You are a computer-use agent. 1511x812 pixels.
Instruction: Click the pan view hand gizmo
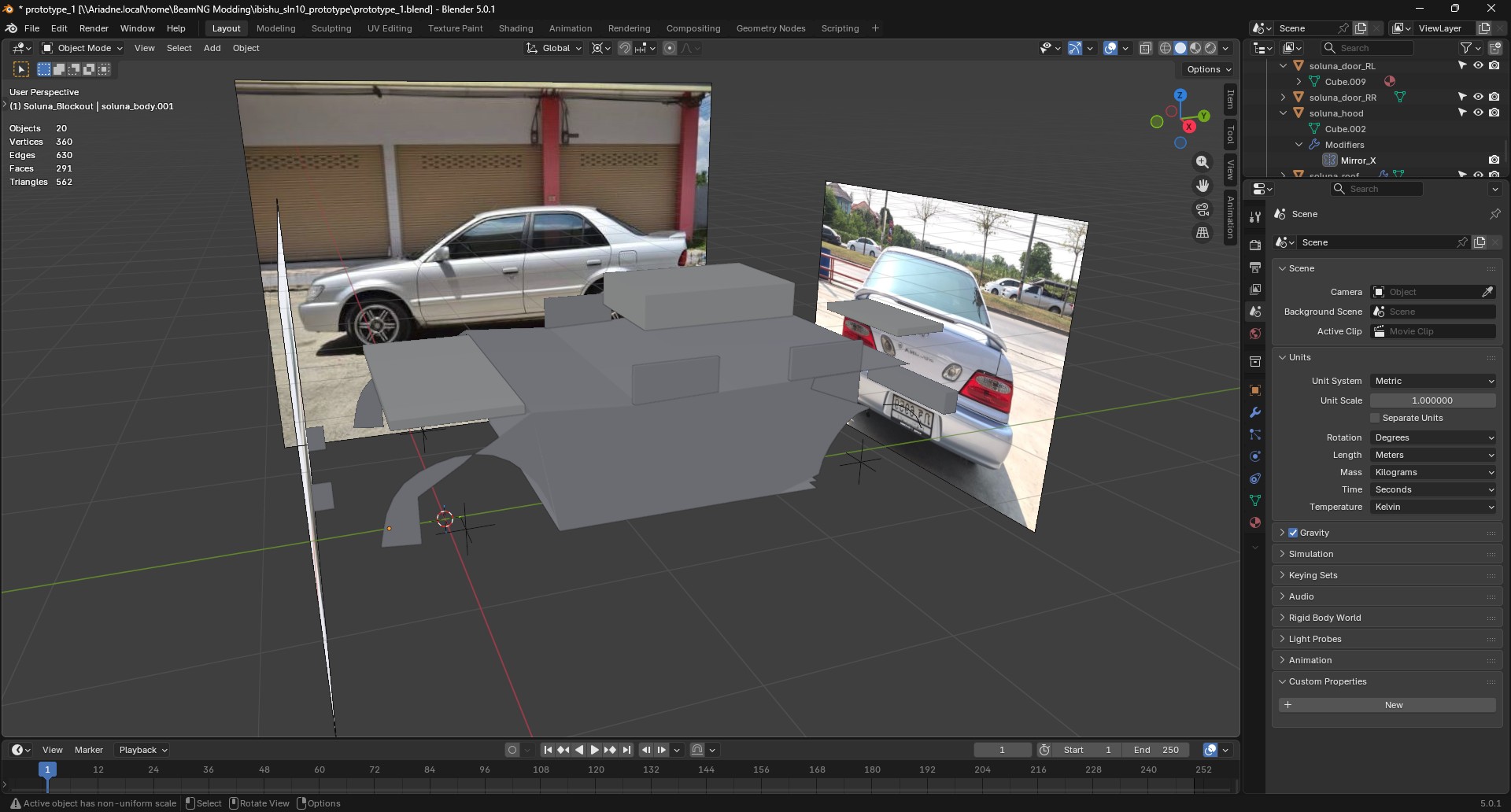click(1203, 186)
